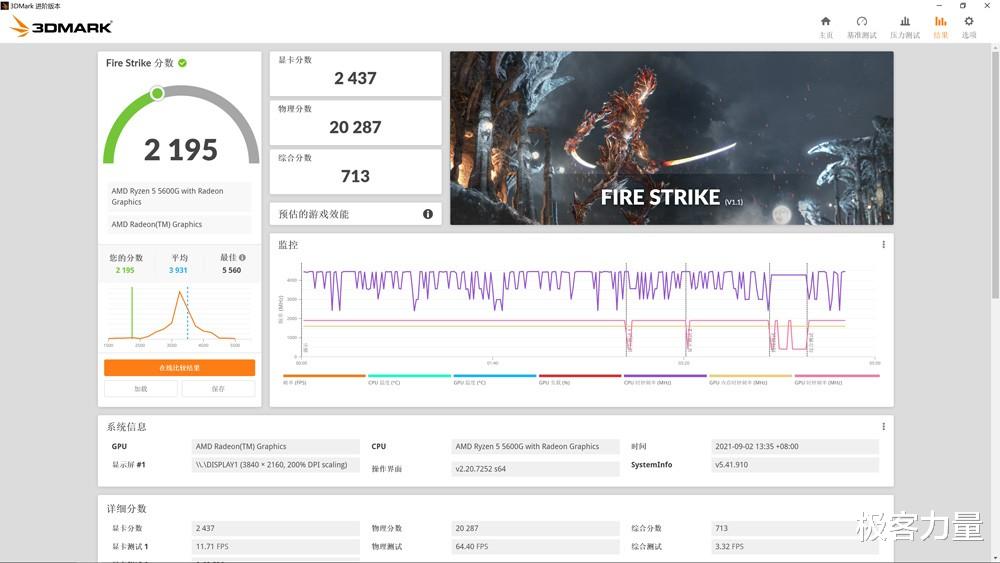Toggle the tan GPU 内存时钟频率 legend series
Screen dimensions: 1000x563
pyautogui.click(x=750, y=379)
